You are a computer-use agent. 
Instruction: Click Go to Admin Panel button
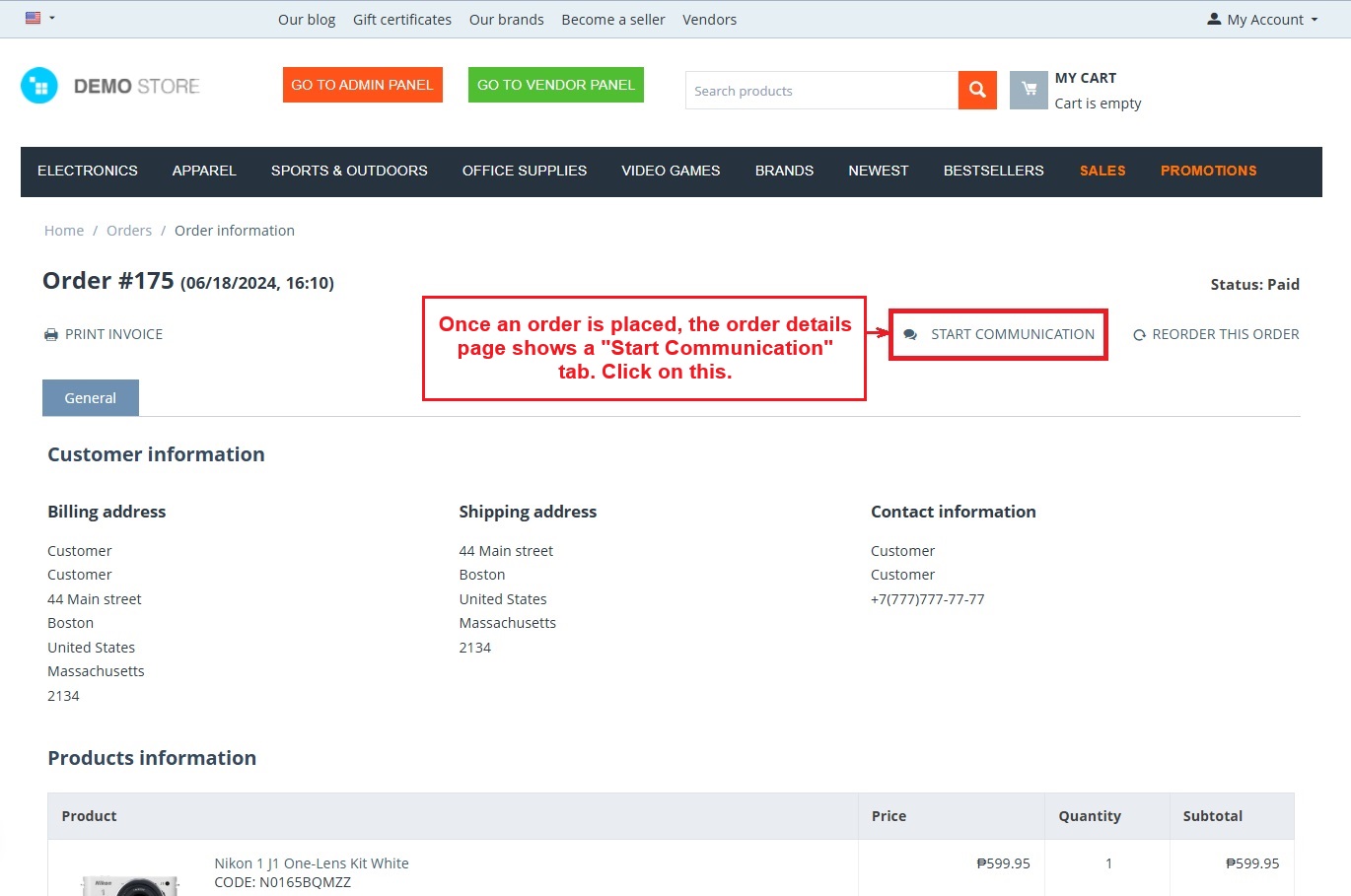(362, 85)
